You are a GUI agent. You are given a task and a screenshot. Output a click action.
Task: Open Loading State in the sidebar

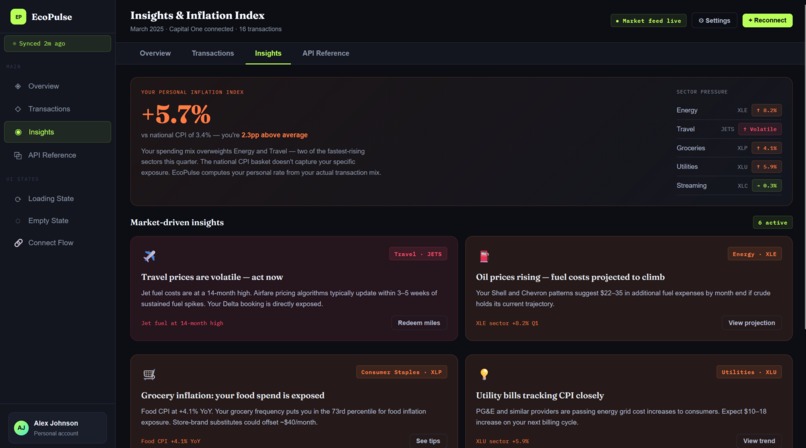point(58,199)
